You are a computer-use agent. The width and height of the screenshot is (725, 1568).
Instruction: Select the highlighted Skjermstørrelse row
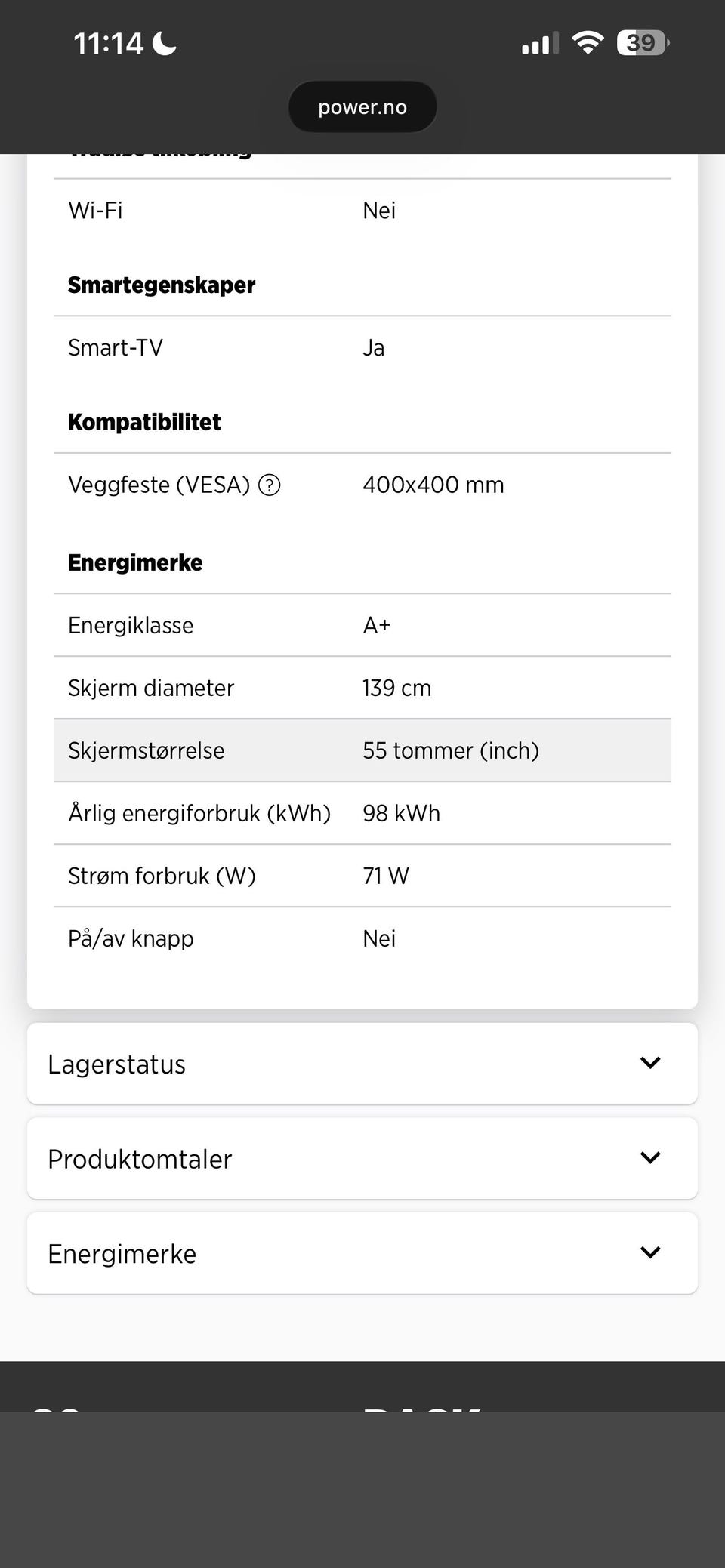362,750
